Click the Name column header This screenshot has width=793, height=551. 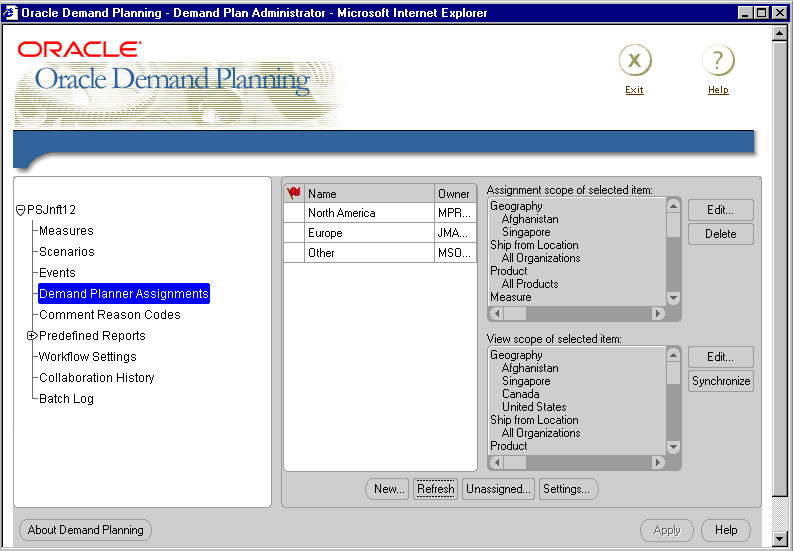point(369,193)
